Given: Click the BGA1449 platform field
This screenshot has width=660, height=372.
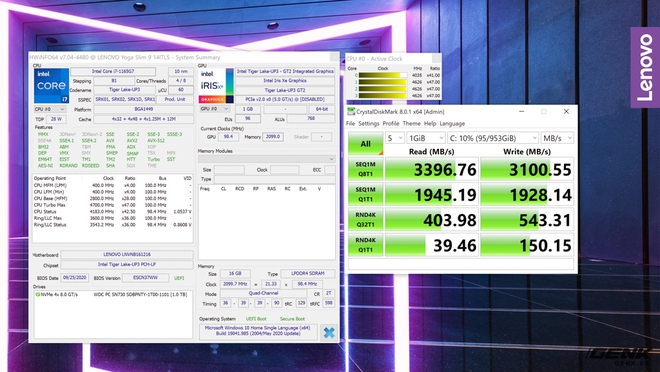Looking at the screenshot, I should [x=143, y=109].
